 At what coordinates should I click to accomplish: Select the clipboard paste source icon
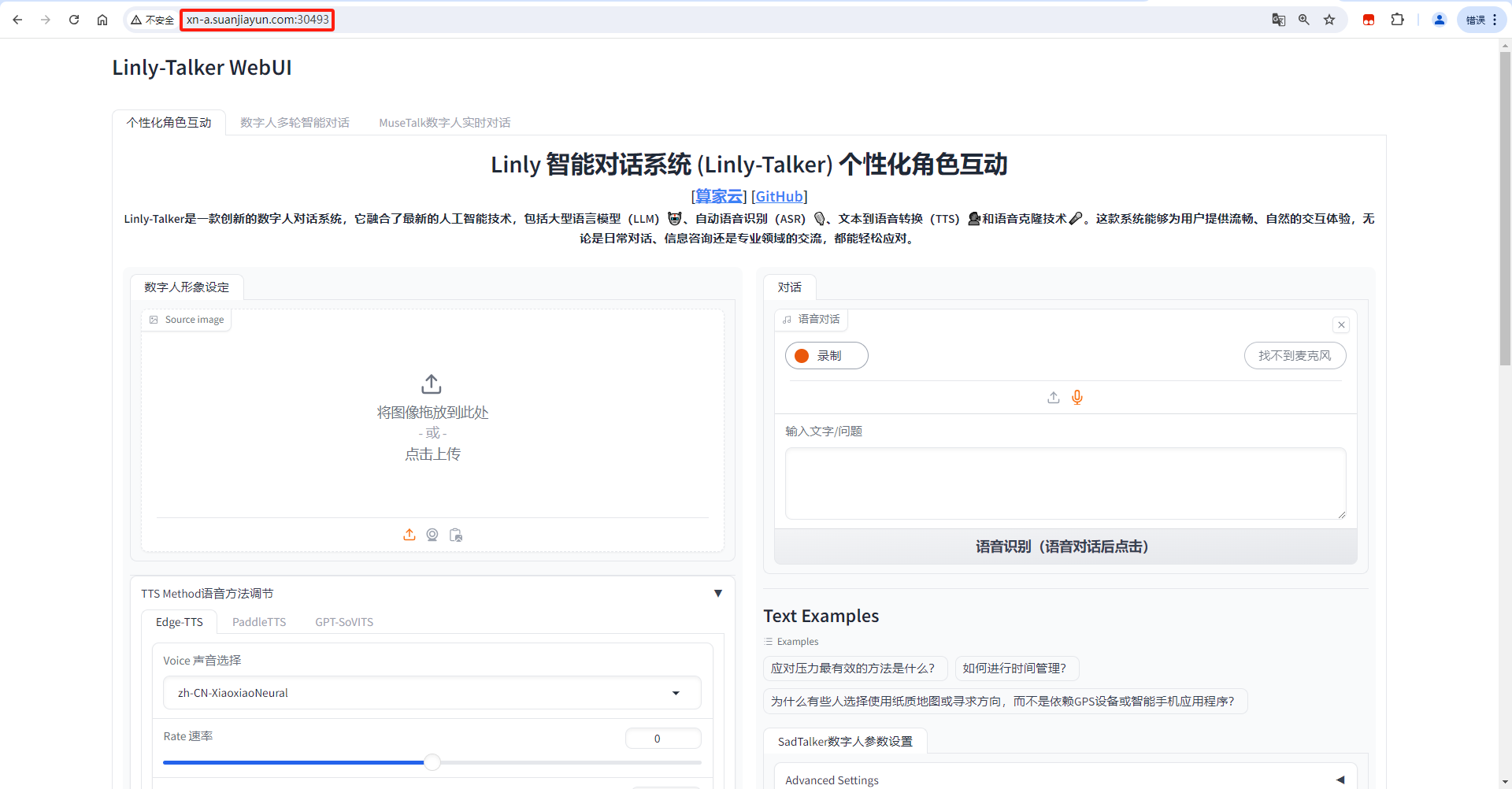click(x=456, y=535)
